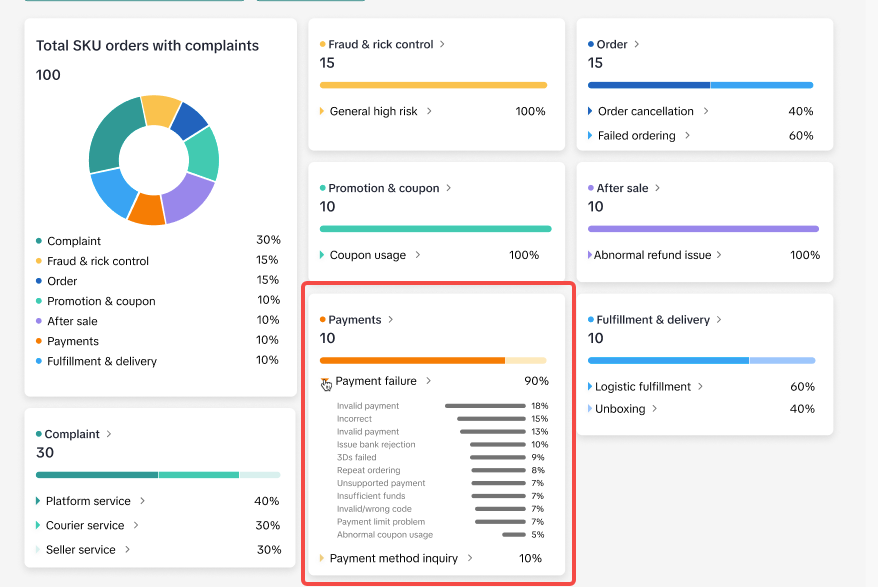Expand the Logistic fulfillment row triangle
Viewport: 878px width, 587px height.
(x=590, y=387)
